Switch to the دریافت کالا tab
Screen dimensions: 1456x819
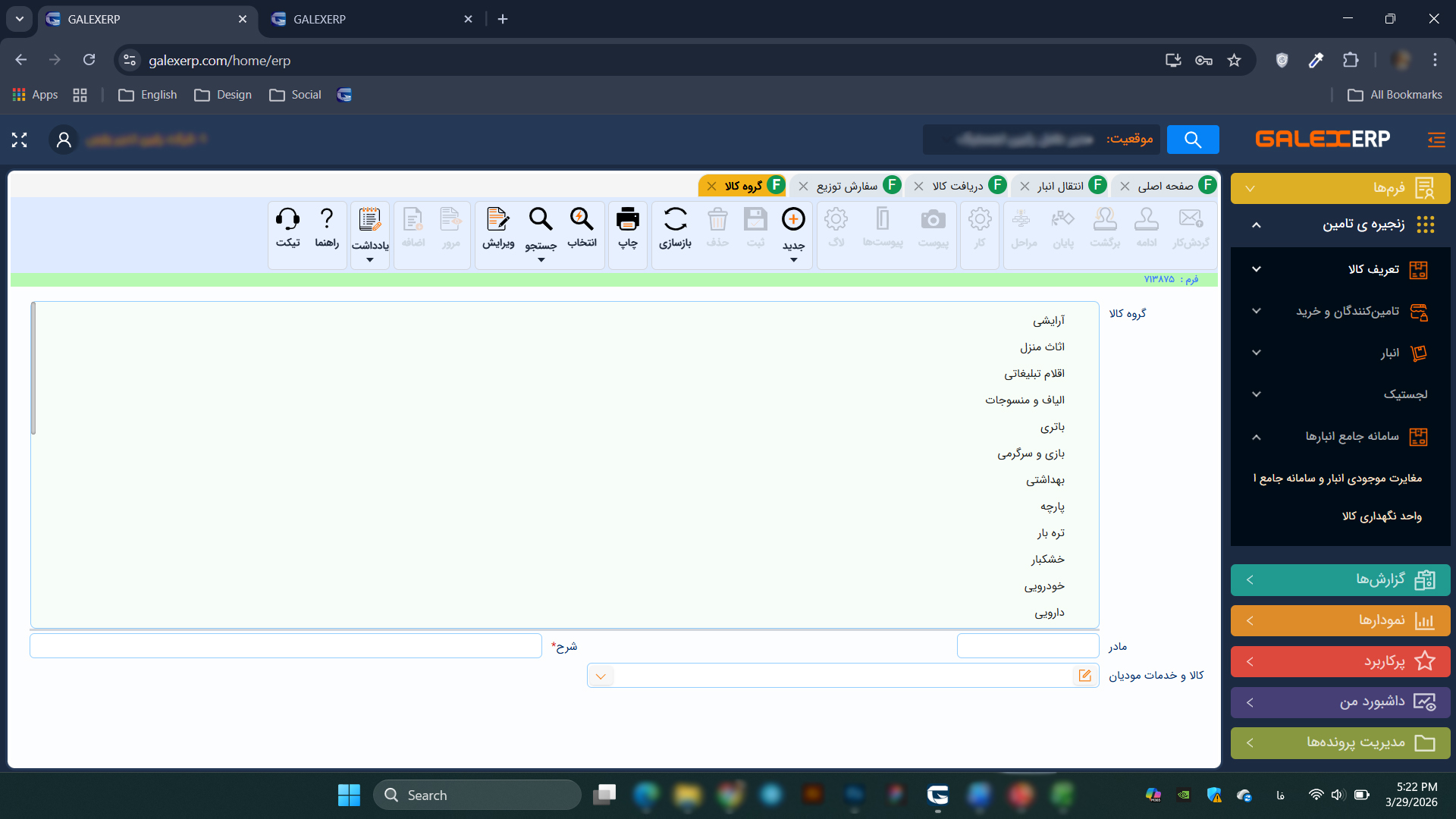click(958, 187)
